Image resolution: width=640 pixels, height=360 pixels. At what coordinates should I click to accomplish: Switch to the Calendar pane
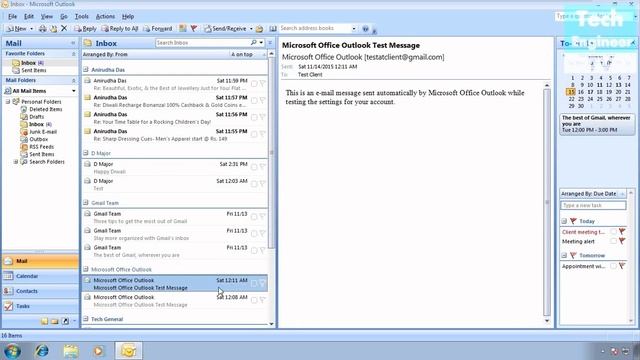(40, 276)
